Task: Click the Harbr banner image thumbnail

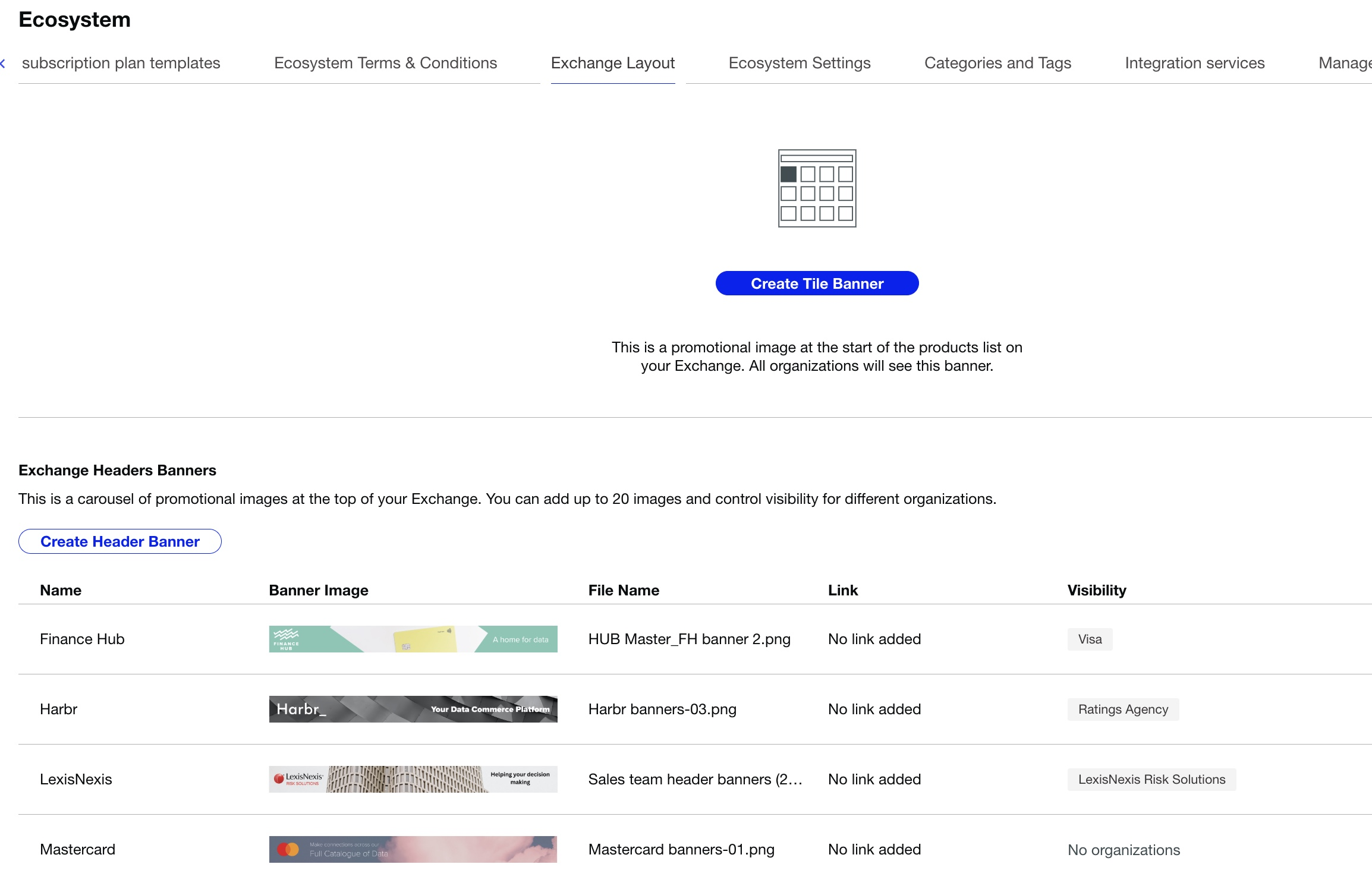Action: click(x=413, y=709)
